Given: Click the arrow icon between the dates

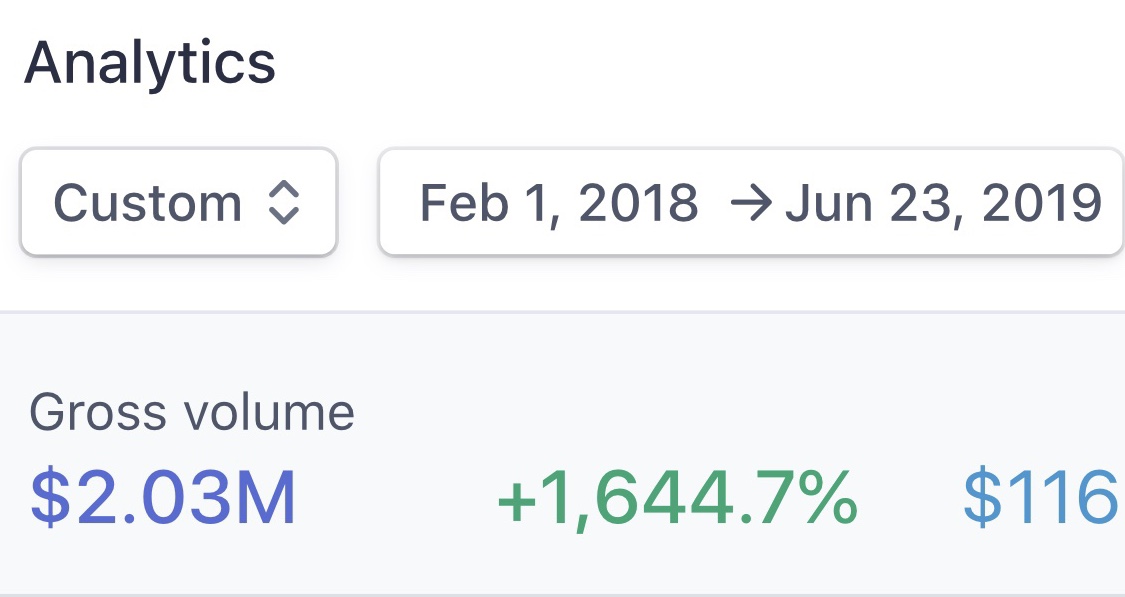Looking at the screenshot, I should pyautogui.click(x=750, y=203).
